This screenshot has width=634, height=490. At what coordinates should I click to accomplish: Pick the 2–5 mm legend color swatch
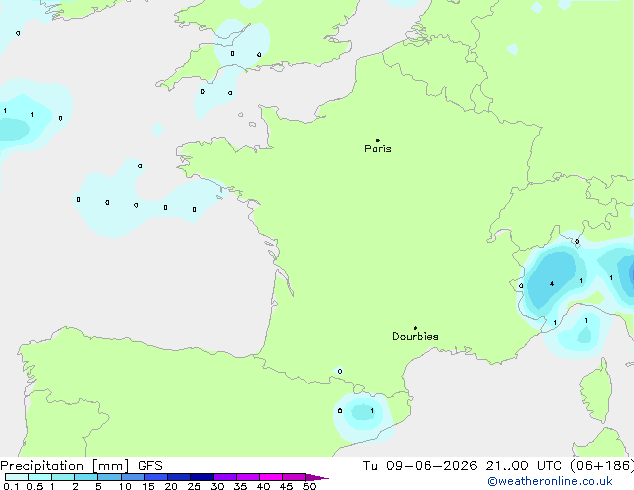pyautogui.click(x=86, y=477)
